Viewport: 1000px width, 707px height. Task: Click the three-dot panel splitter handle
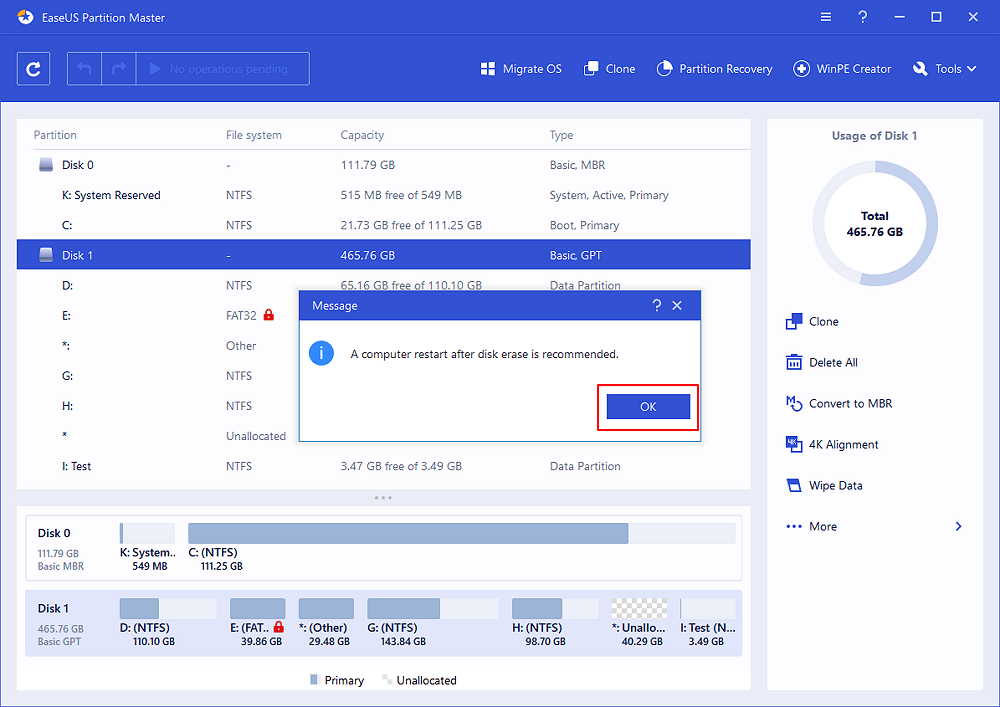tap(383, 497)
